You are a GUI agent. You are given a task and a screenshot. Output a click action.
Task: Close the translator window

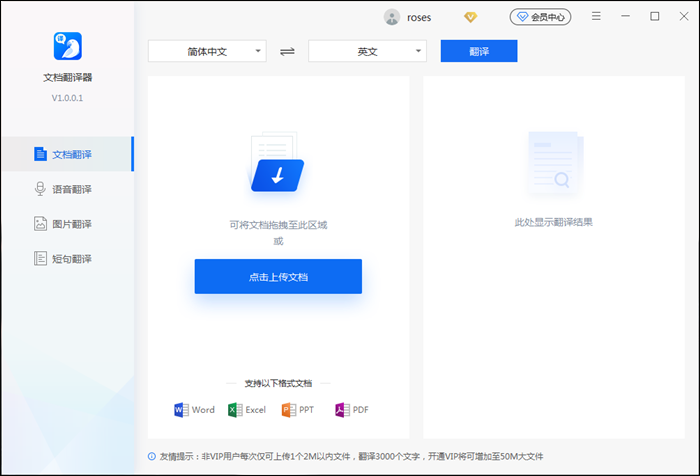coord(684,17)
